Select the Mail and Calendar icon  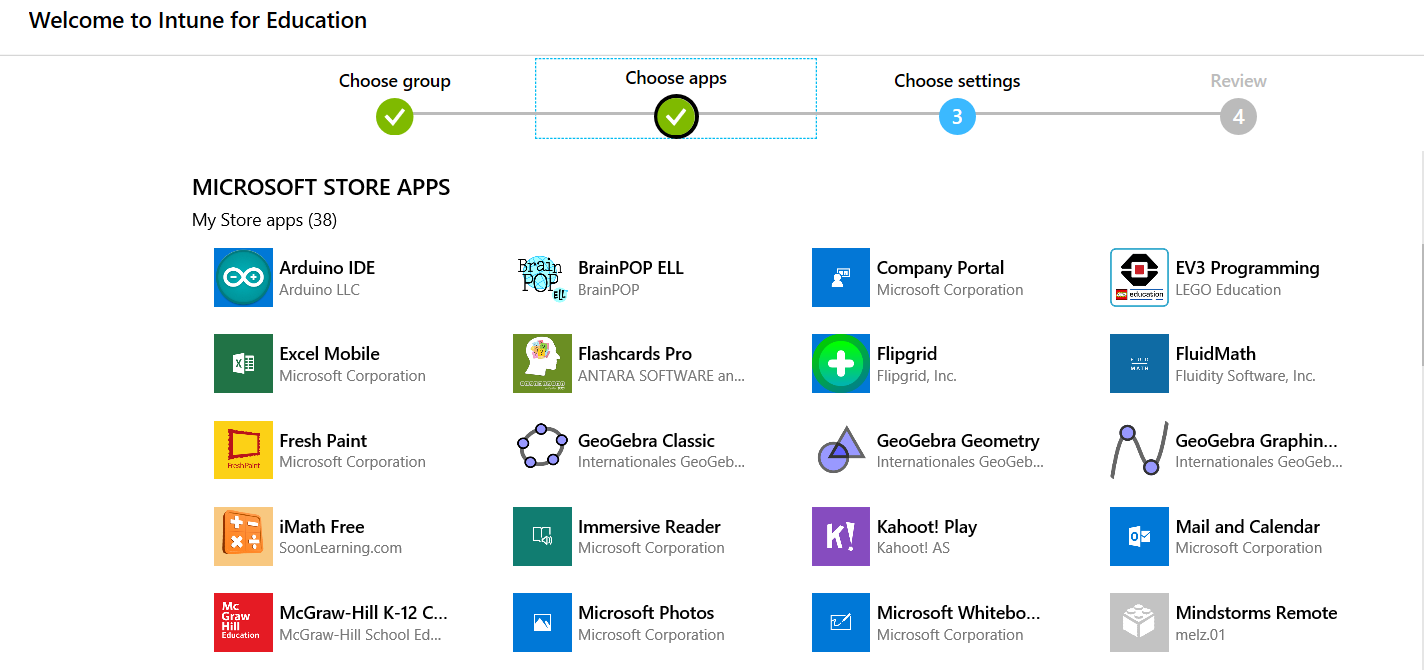click(1139, 536)
